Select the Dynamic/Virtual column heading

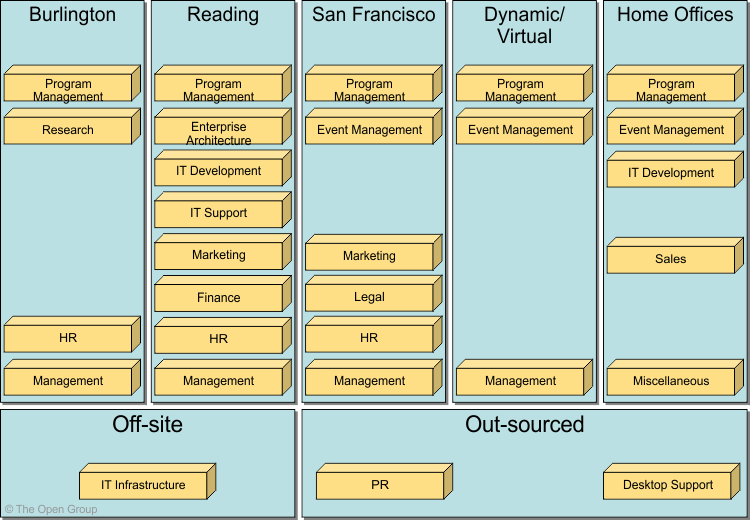tap(524, 25)
